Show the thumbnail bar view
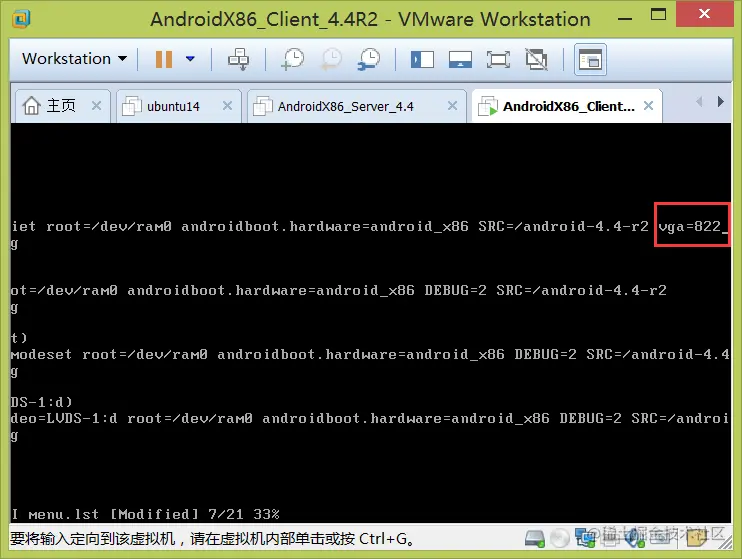742x559 pixels. point(460,60)
